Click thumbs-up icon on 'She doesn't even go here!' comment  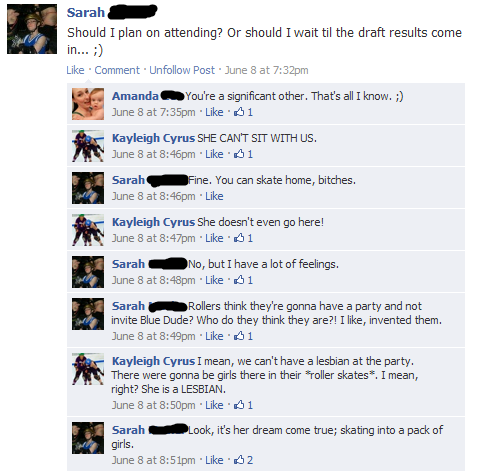(239, 238)
